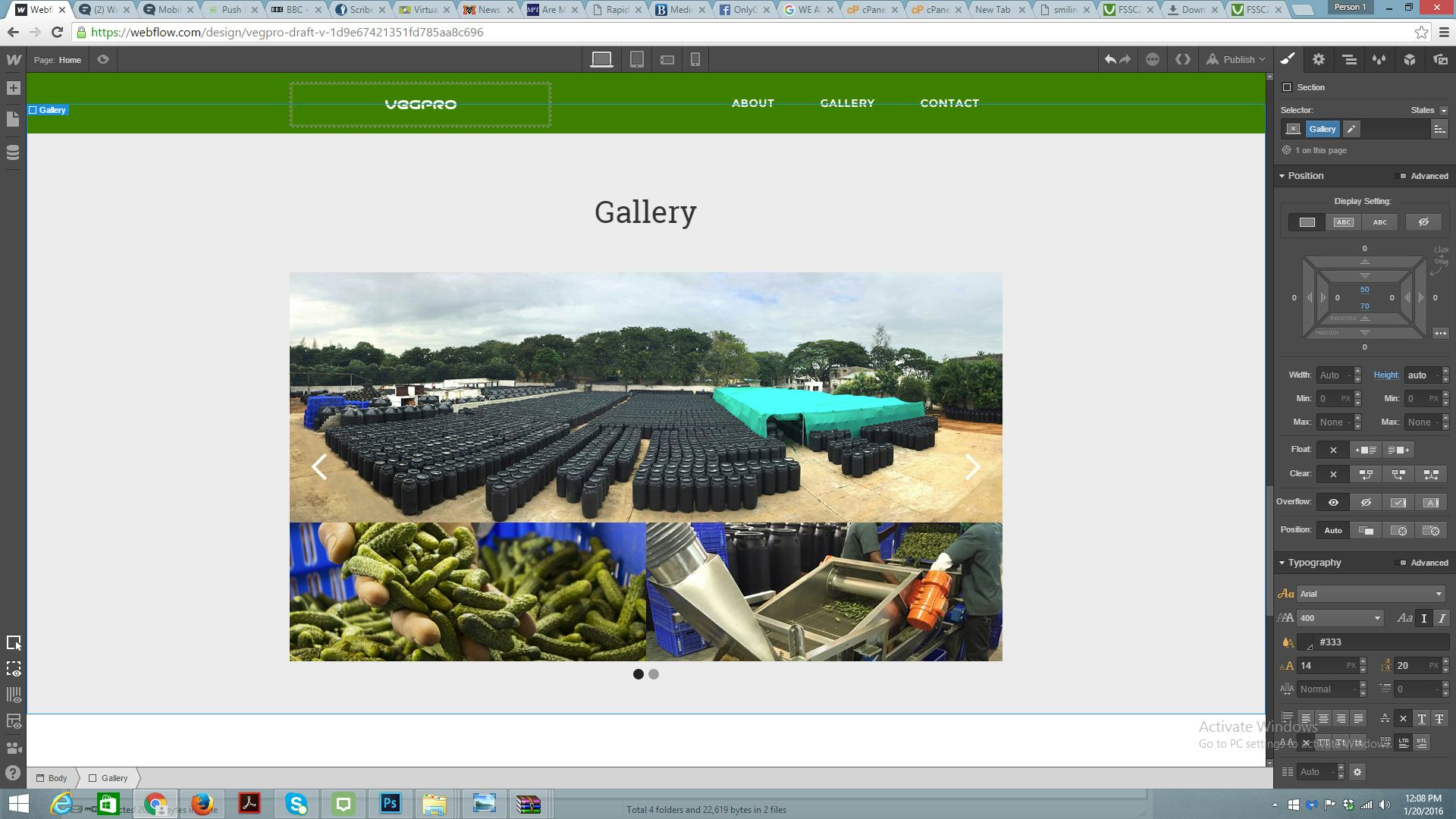The width and height of the screenshot is (1456, 819).
Task: Click the mobile view icon
Action: [697, 59]
